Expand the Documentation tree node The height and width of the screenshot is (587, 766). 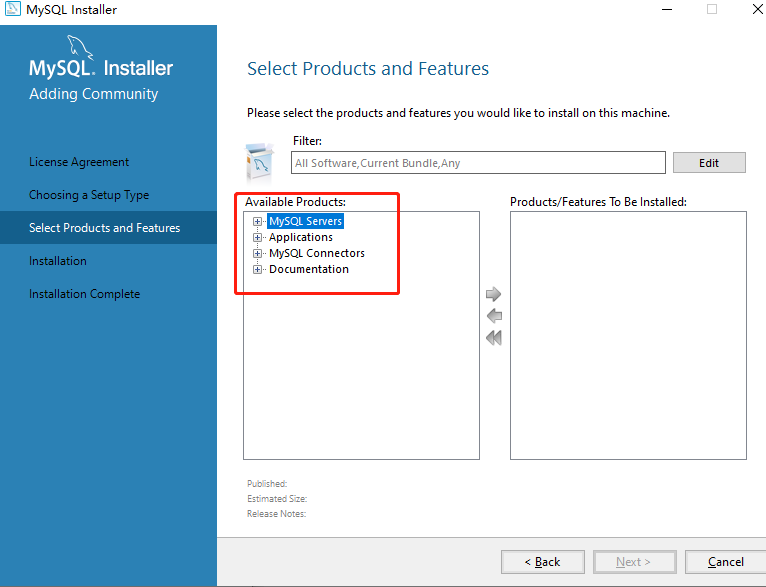point(258,270)
